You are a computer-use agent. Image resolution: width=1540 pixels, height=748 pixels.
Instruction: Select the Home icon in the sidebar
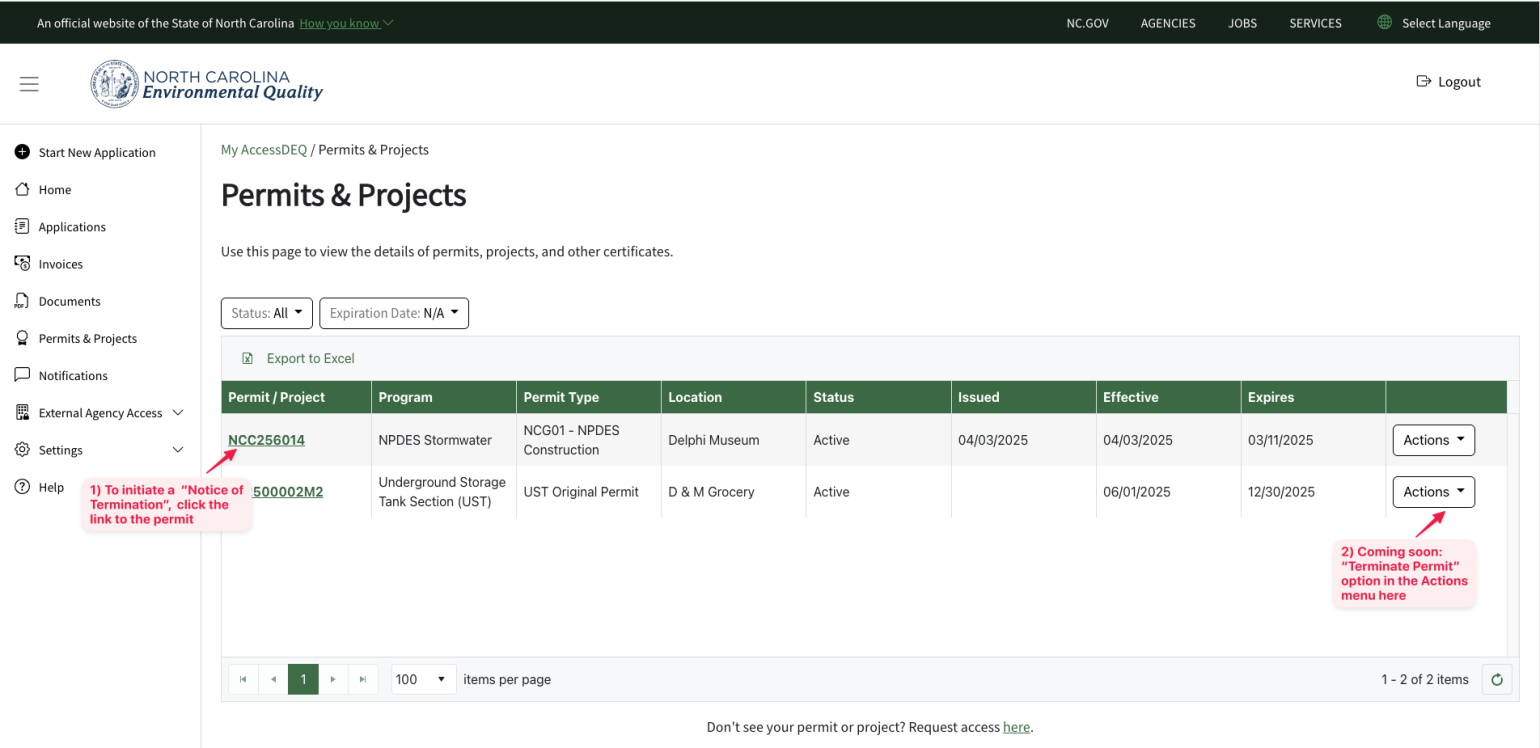(21, 189)
